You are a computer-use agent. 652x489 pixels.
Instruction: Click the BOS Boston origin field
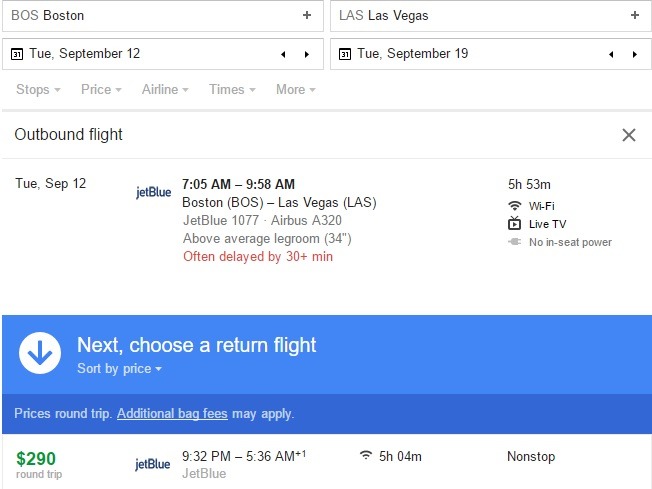[163, 16]
